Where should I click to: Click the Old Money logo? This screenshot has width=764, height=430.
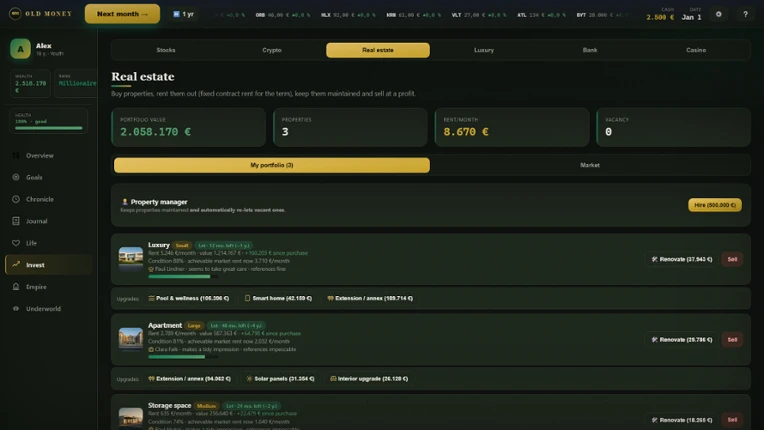click(40, 14)
